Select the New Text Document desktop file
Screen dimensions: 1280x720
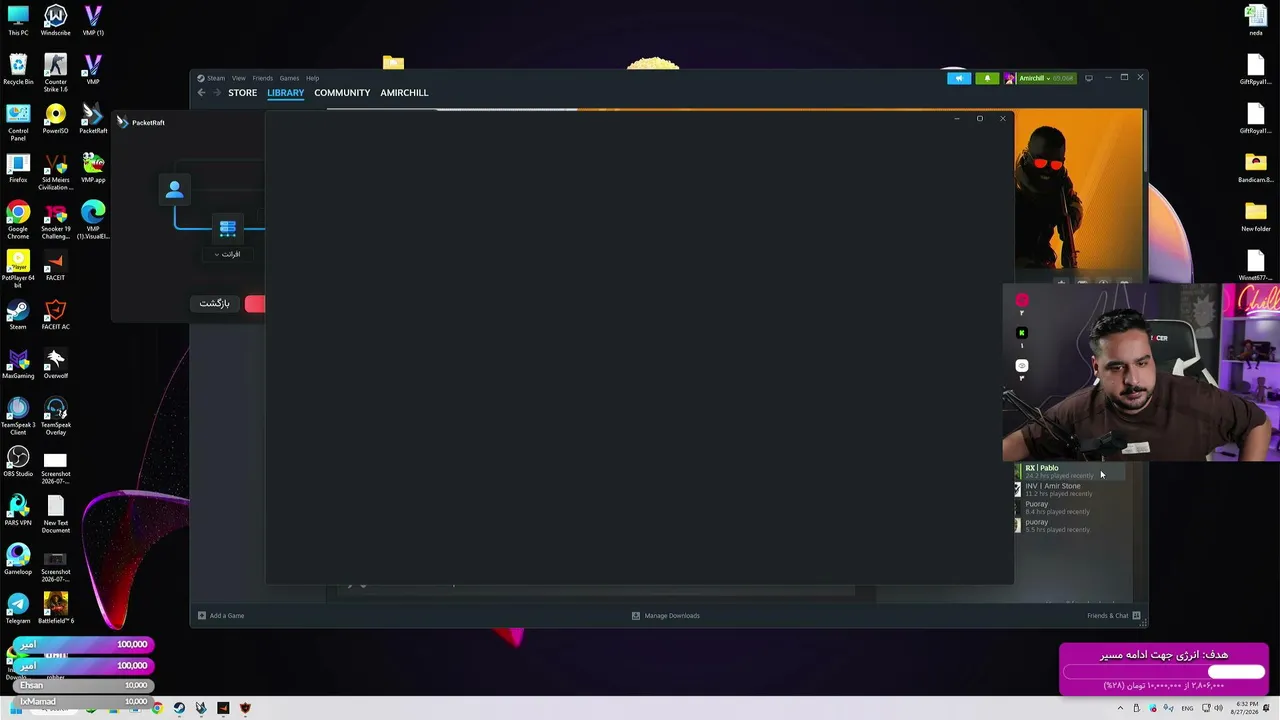55,514
